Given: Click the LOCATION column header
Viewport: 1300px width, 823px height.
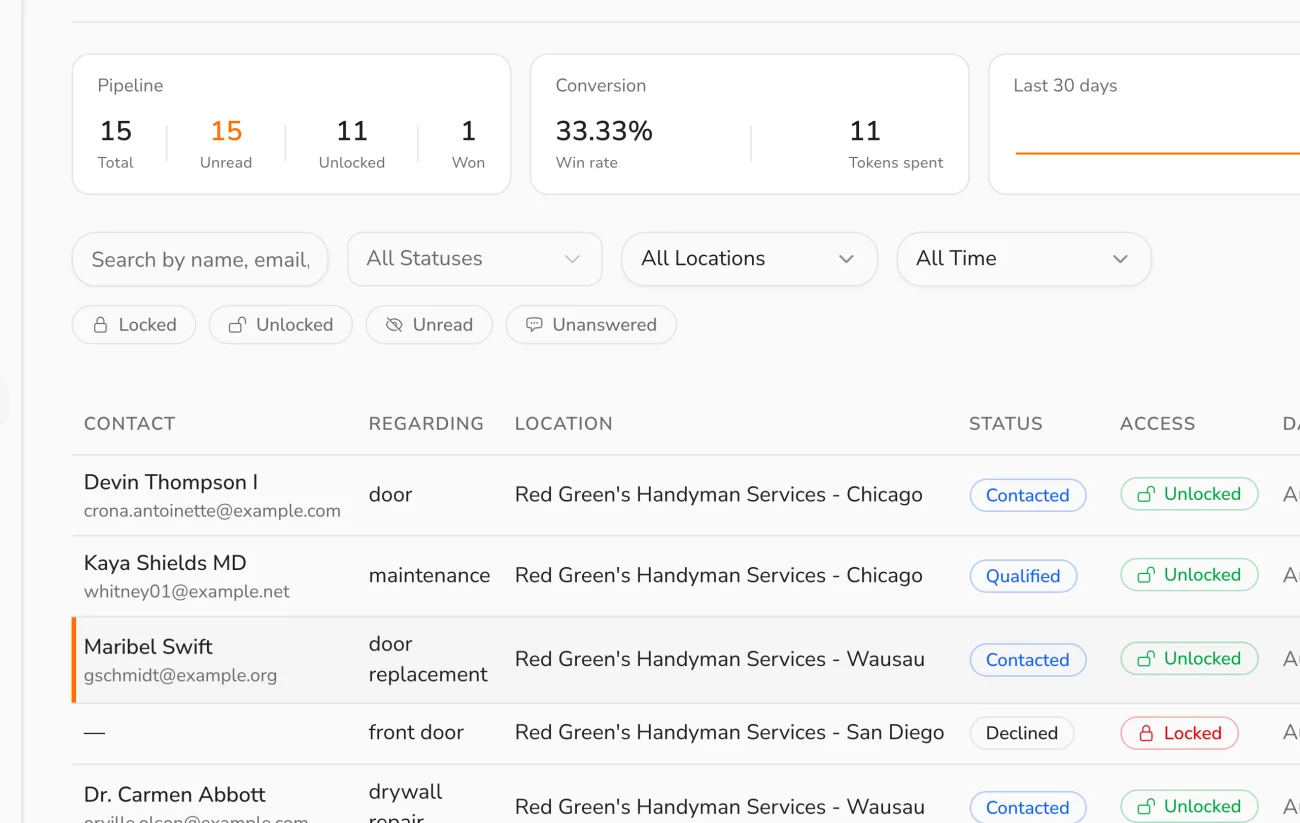Looking at the screenshot, I should [x=564, y=424].
